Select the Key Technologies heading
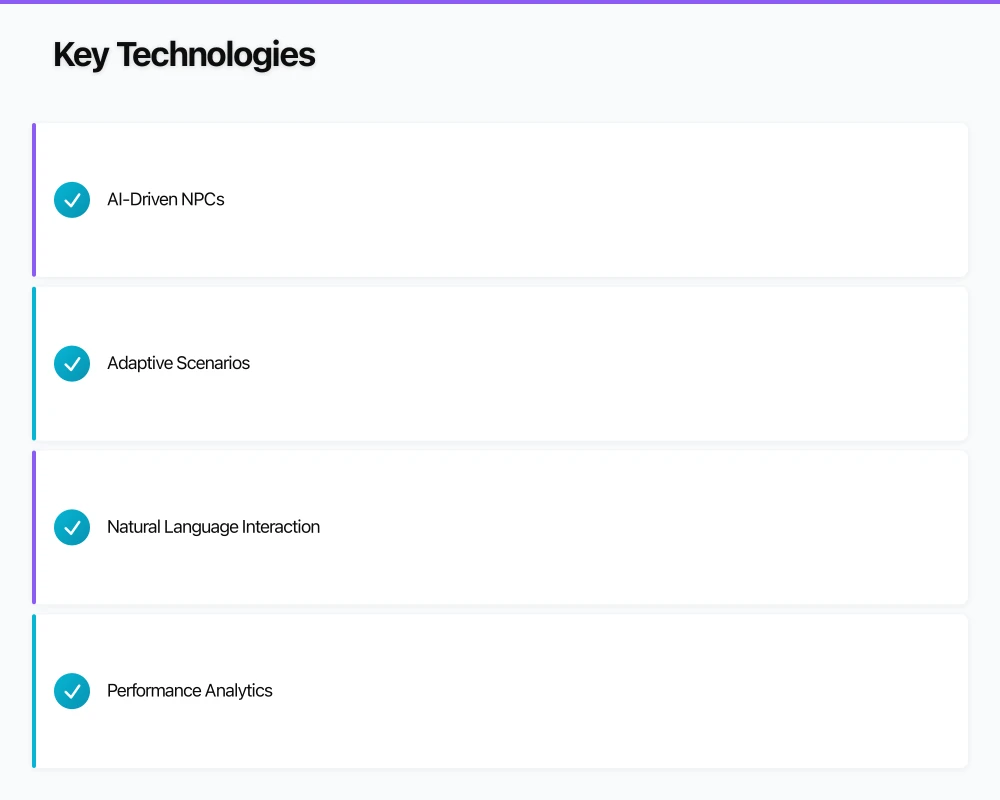Screen dimensions: 1000x800 184,54
